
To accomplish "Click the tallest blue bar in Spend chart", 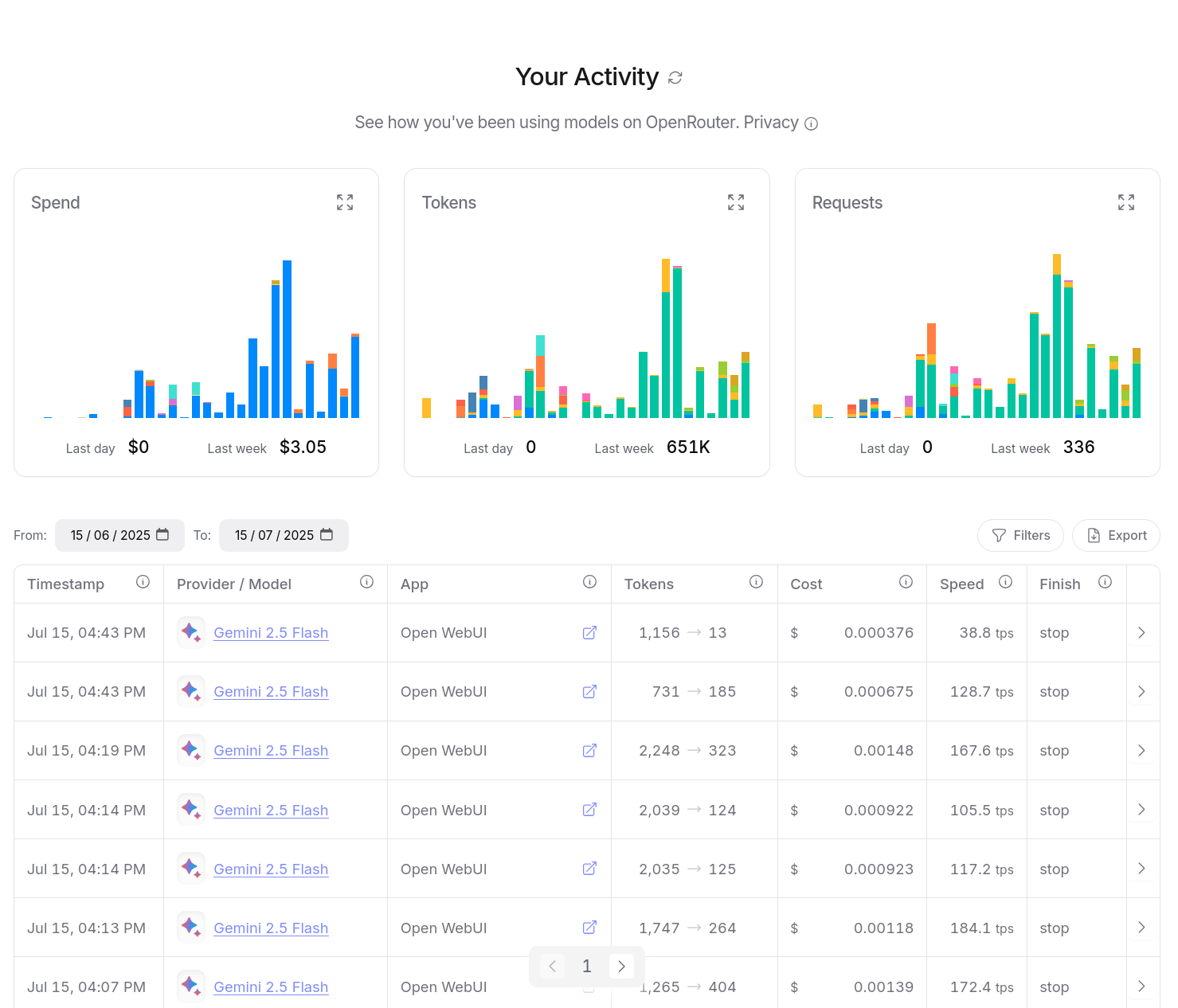I will 287,339.
